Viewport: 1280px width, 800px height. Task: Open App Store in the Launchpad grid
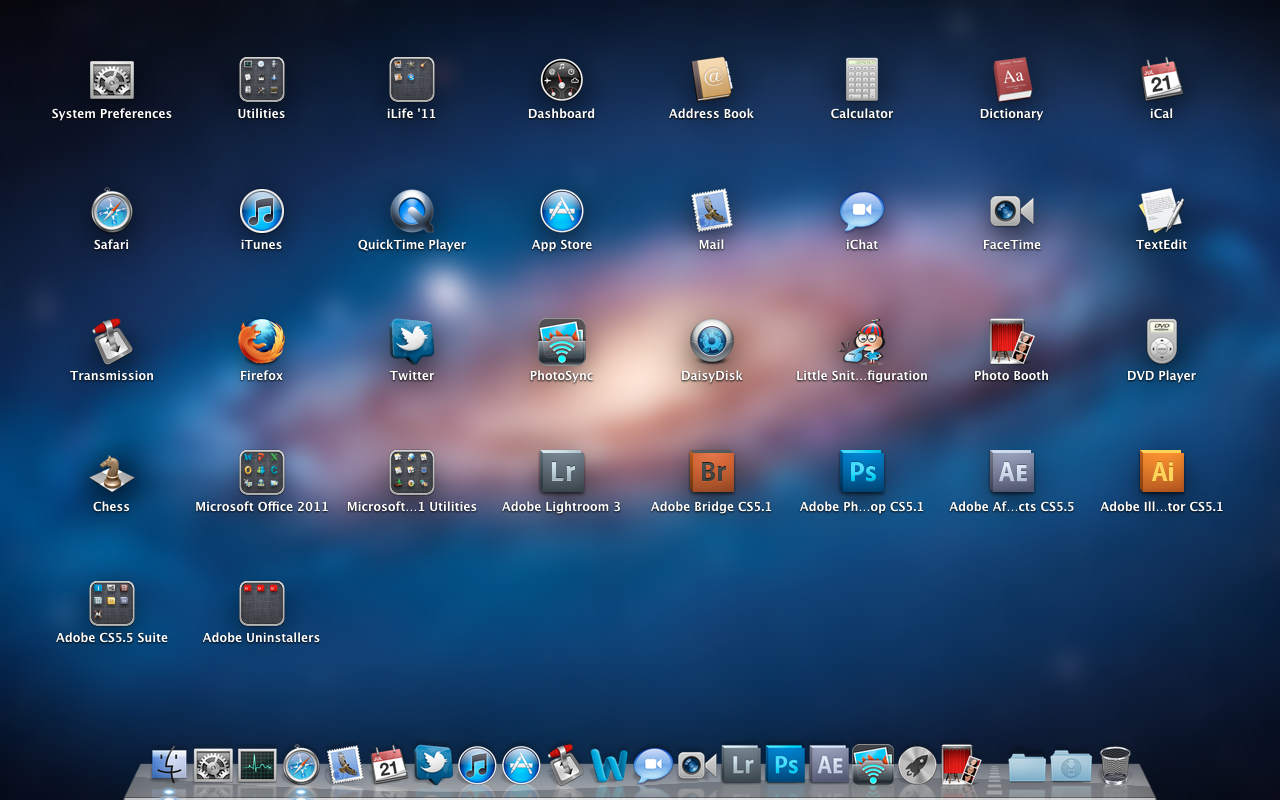coord(562,211)
